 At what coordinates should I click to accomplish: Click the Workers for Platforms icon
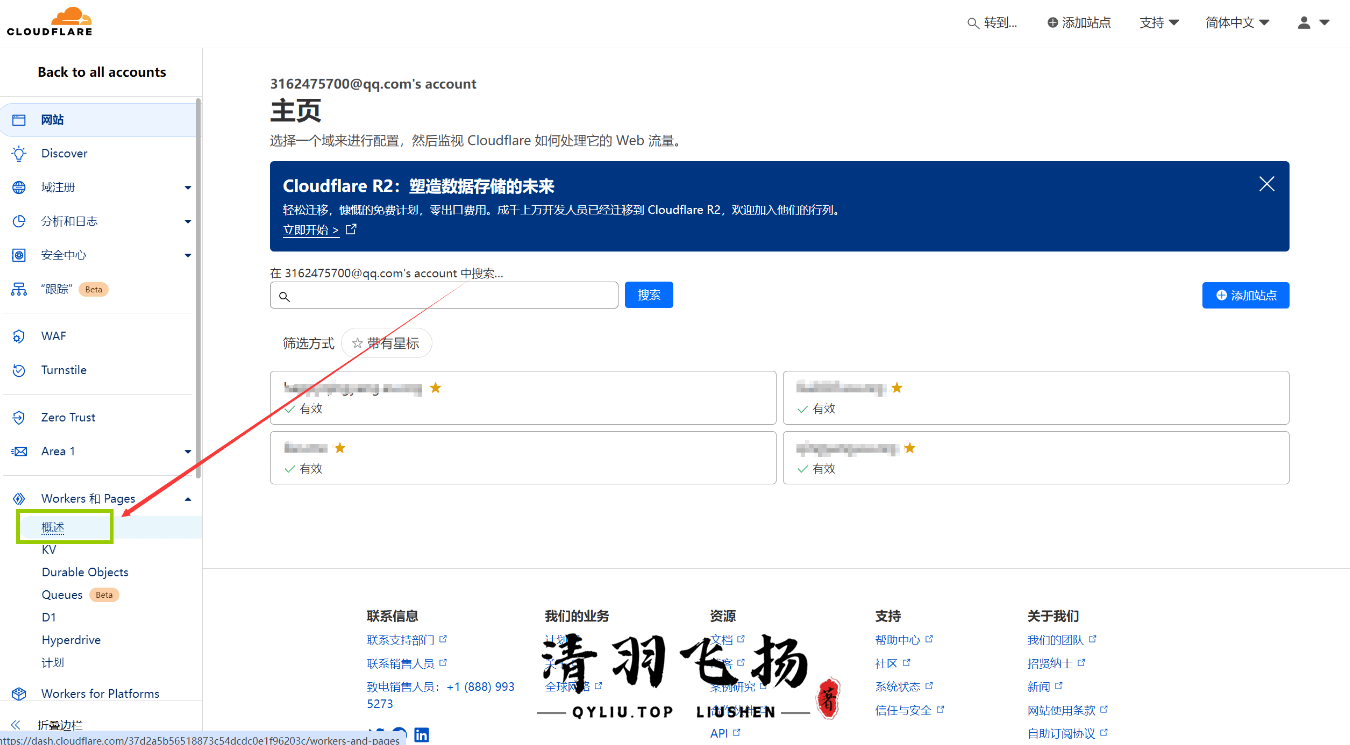tap(19, 694)
